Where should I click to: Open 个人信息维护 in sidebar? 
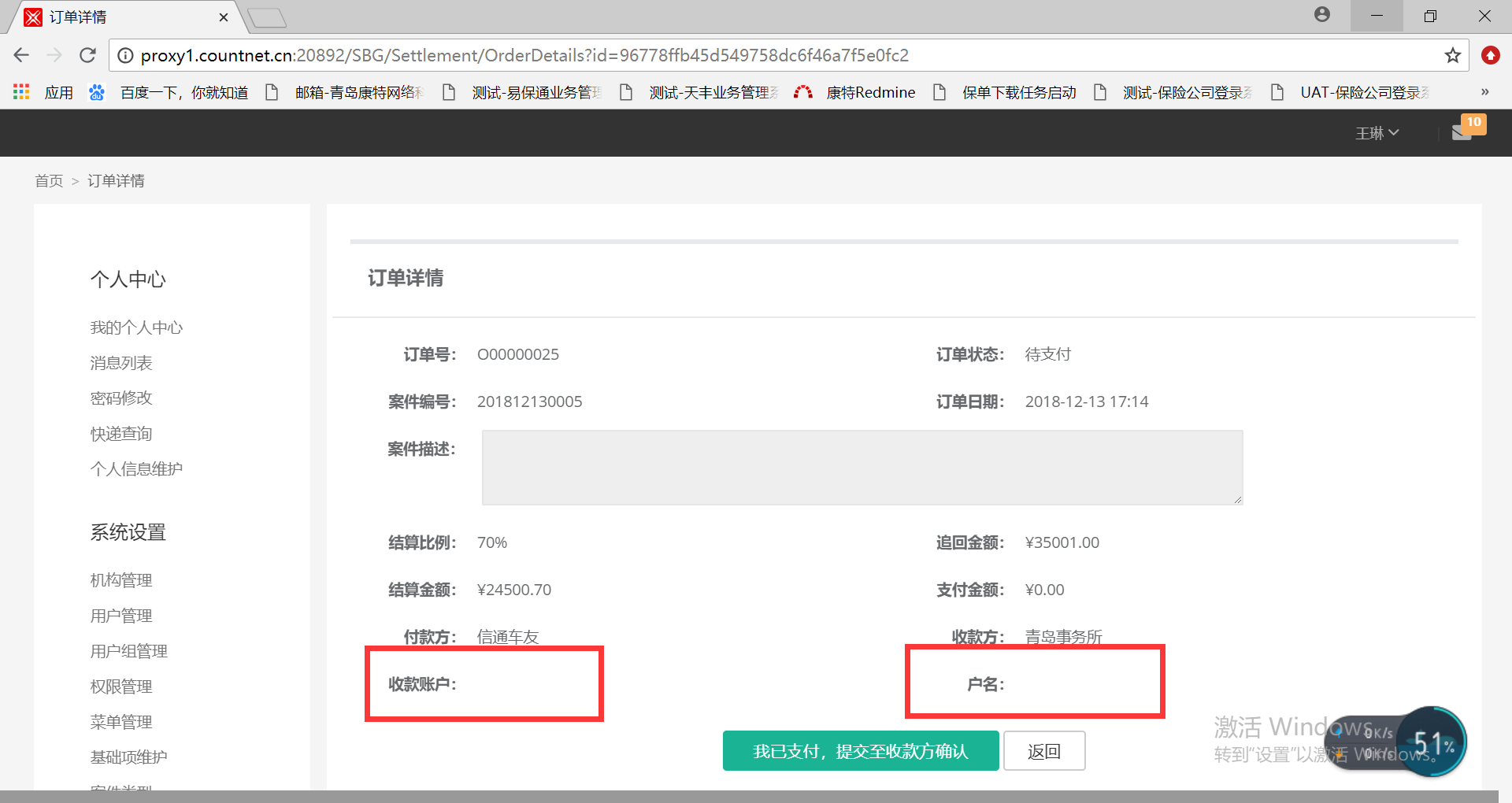(x=136, y=469)
